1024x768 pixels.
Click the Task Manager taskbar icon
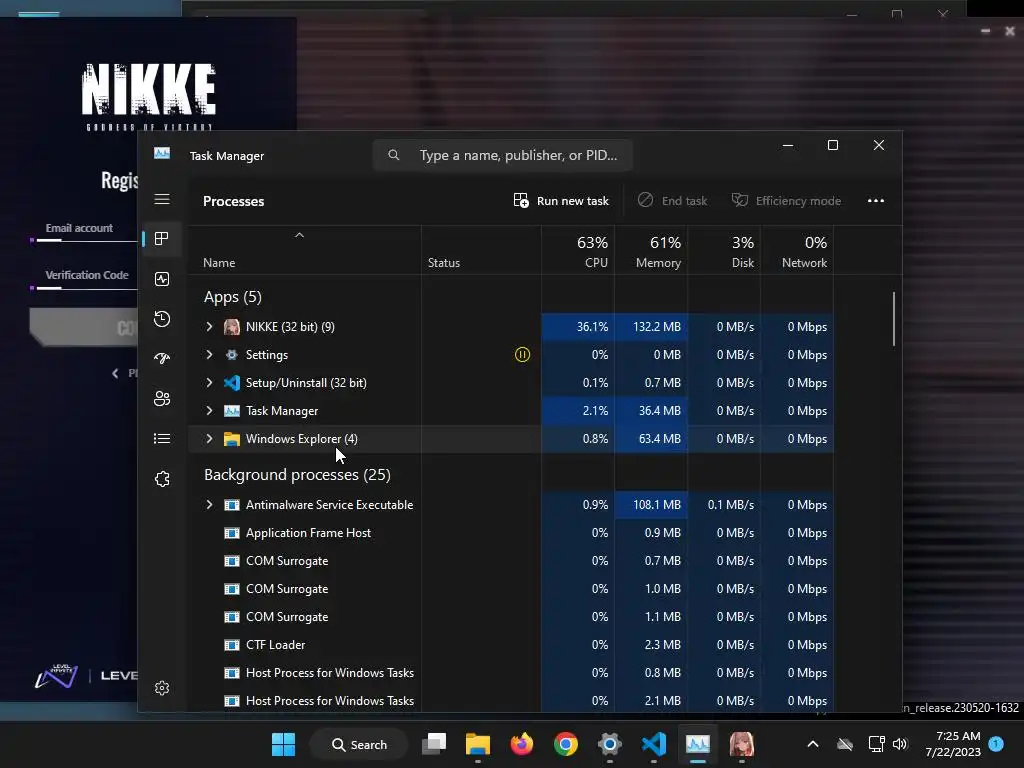[x=697, y=744]
